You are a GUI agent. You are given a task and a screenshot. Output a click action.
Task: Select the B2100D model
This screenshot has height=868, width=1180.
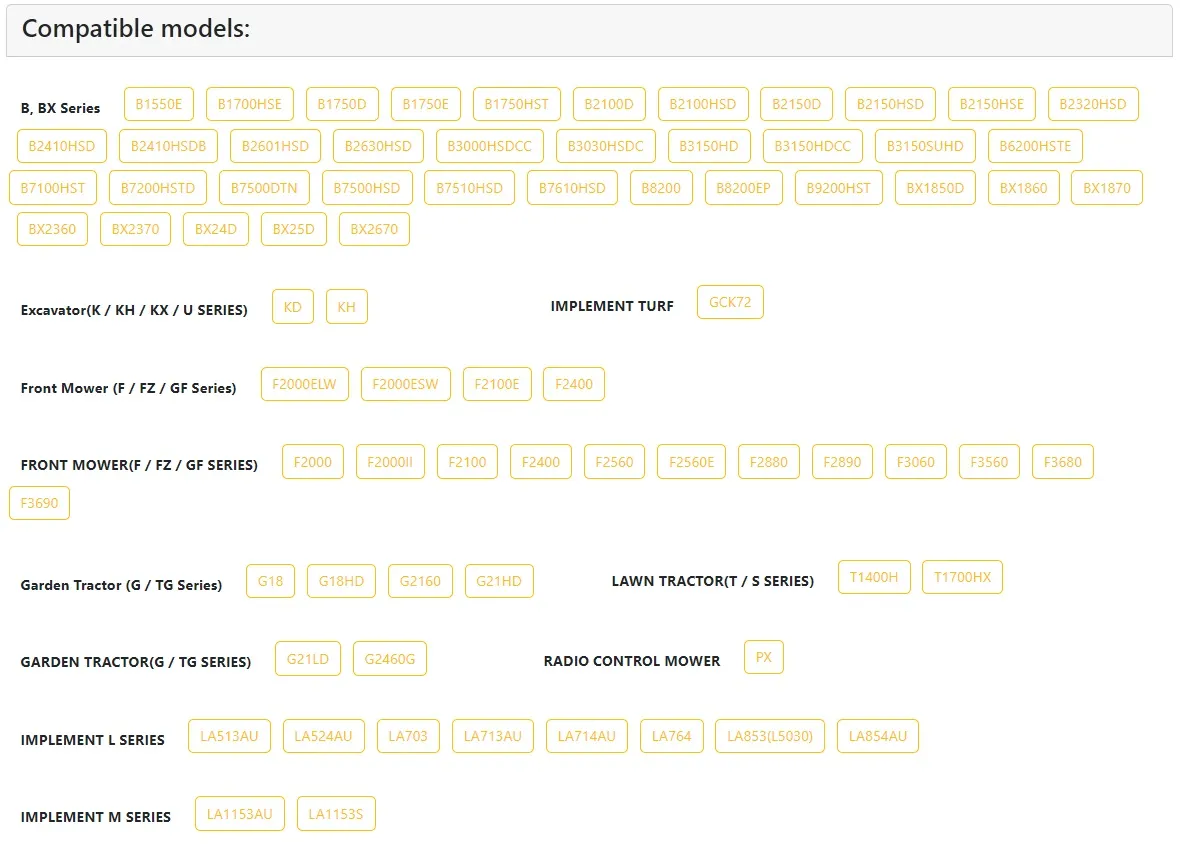tap(610, 104)
